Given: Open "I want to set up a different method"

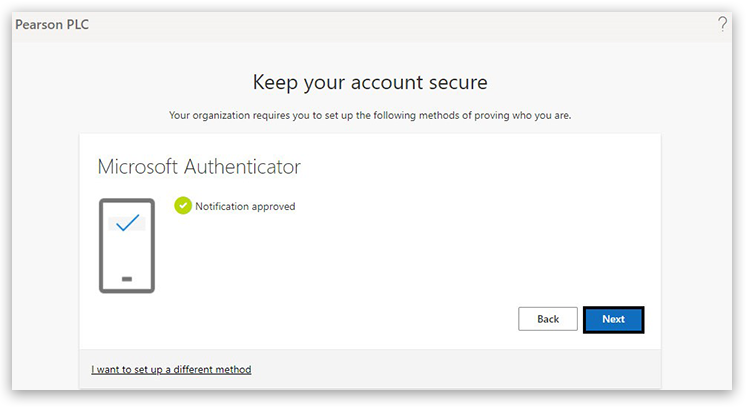Looking at the screenshot, I should 171,370.
